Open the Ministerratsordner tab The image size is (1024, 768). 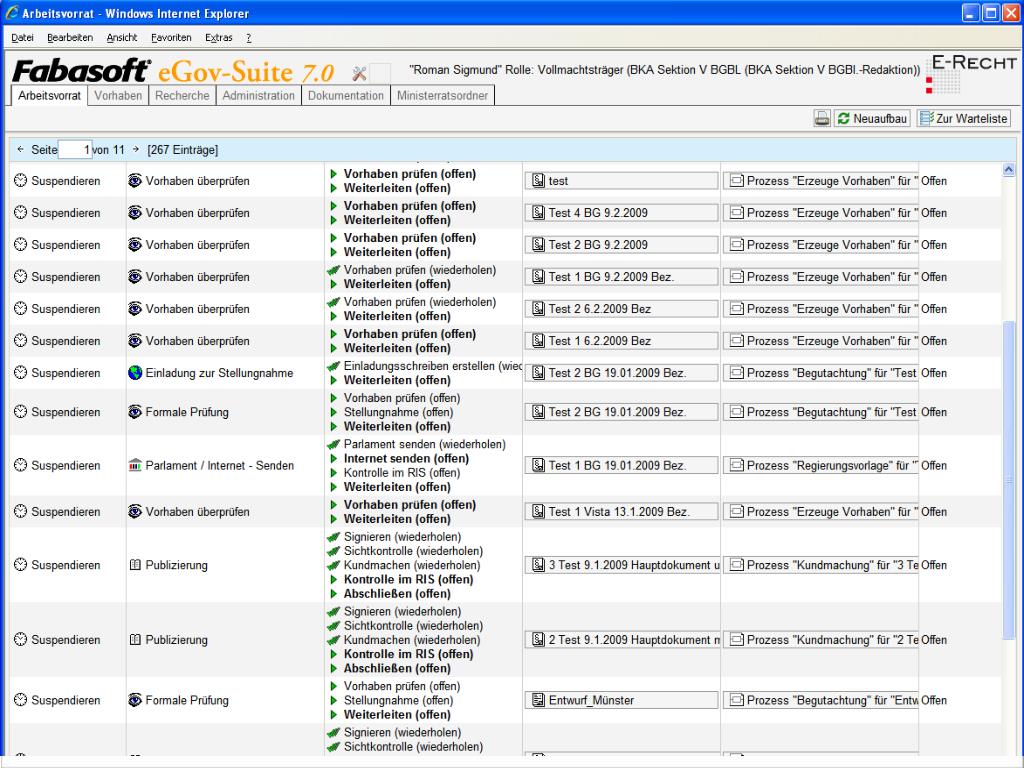(442, 95)
